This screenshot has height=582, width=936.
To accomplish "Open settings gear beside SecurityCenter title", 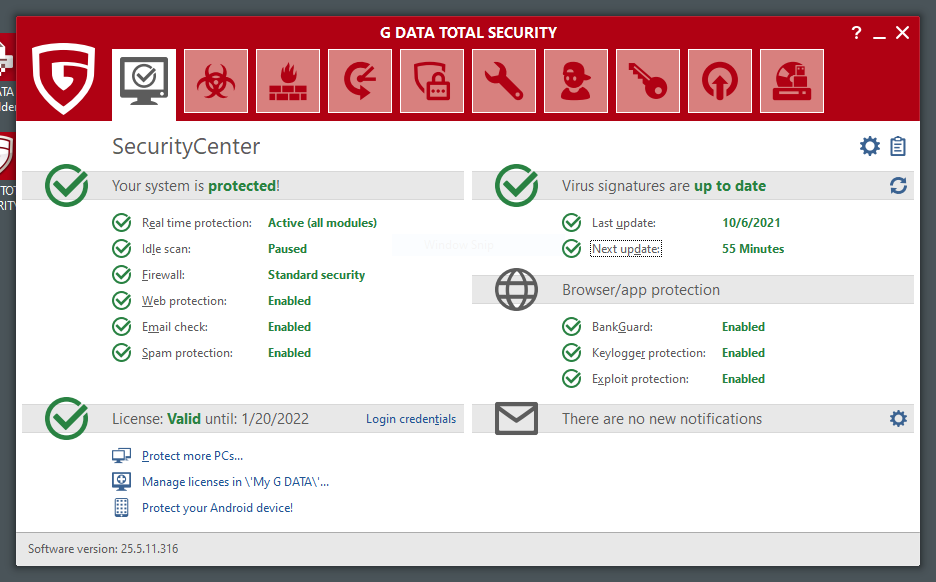I will coord(870,147).
